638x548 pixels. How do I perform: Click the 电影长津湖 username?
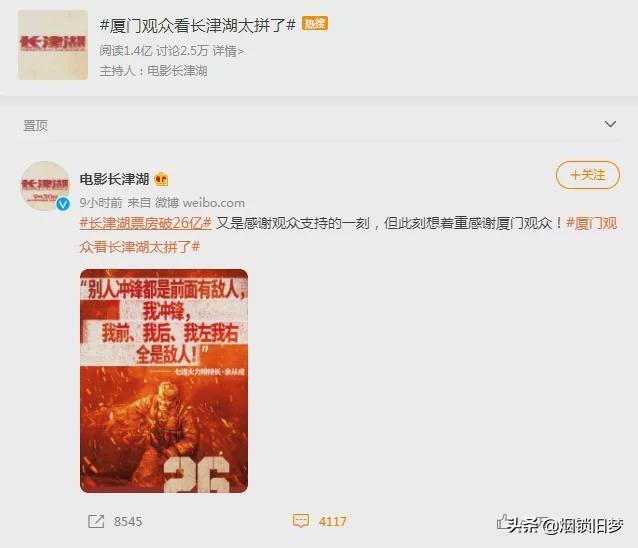114,179
